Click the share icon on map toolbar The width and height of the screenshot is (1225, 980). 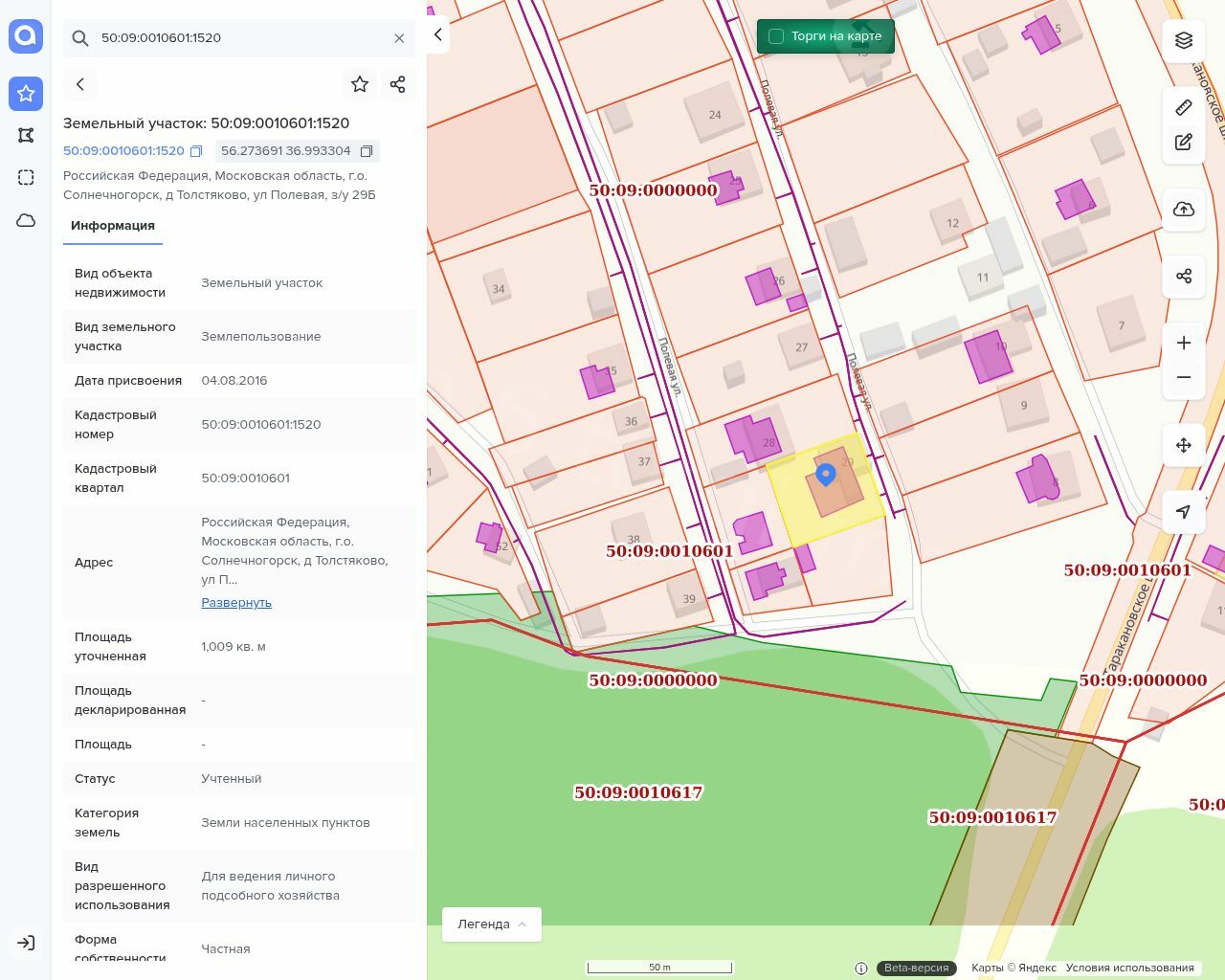[1184, 277]
